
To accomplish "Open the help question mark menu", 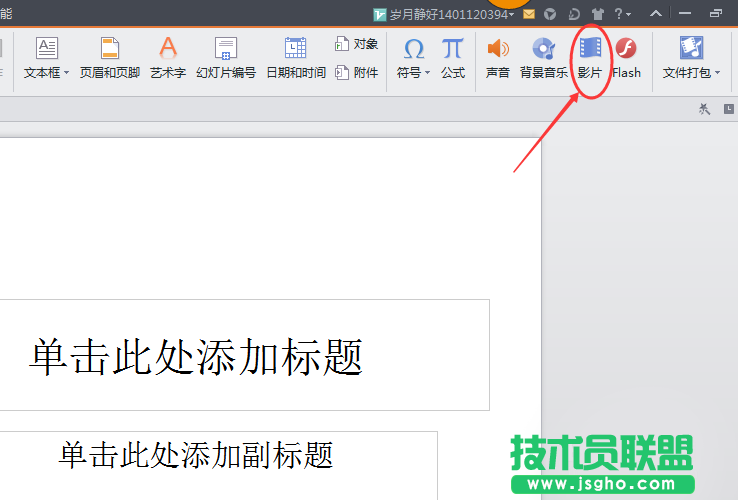I will click(622, 14).
